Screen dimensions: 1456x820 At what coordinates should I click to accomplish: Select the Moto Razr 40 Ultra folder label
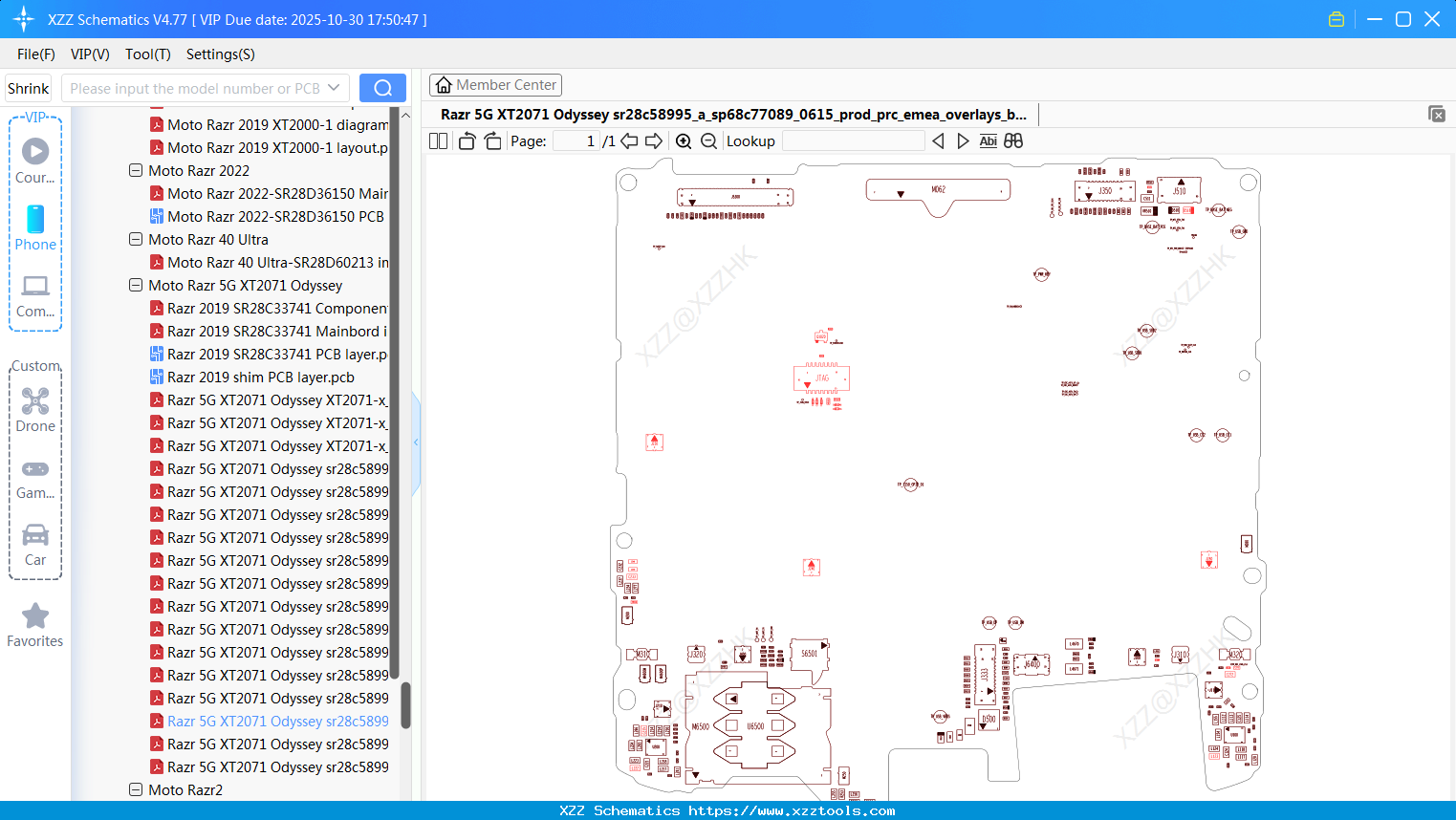(x=208, y=240)
